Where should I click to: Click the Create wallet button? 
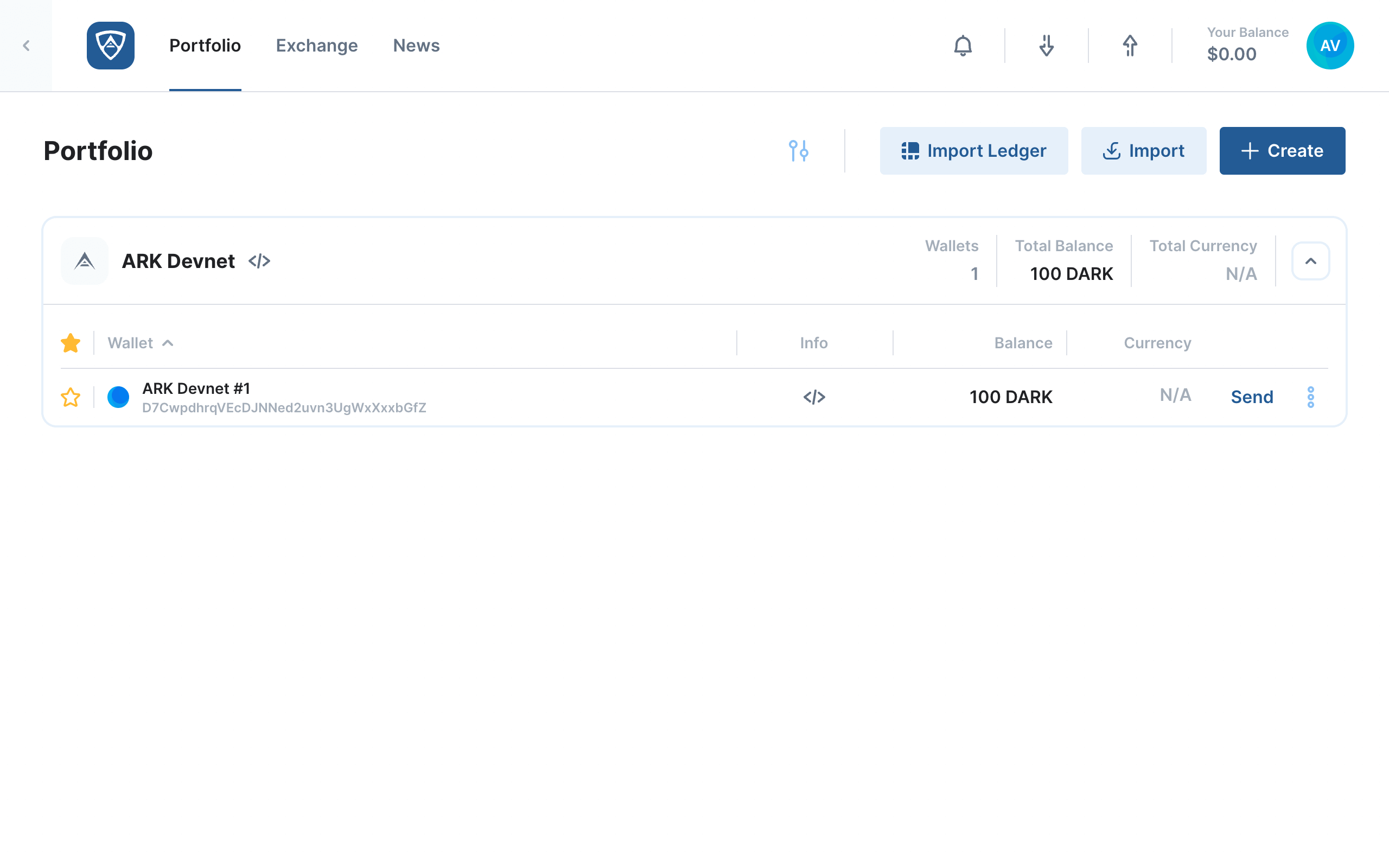click(1282, 150)
